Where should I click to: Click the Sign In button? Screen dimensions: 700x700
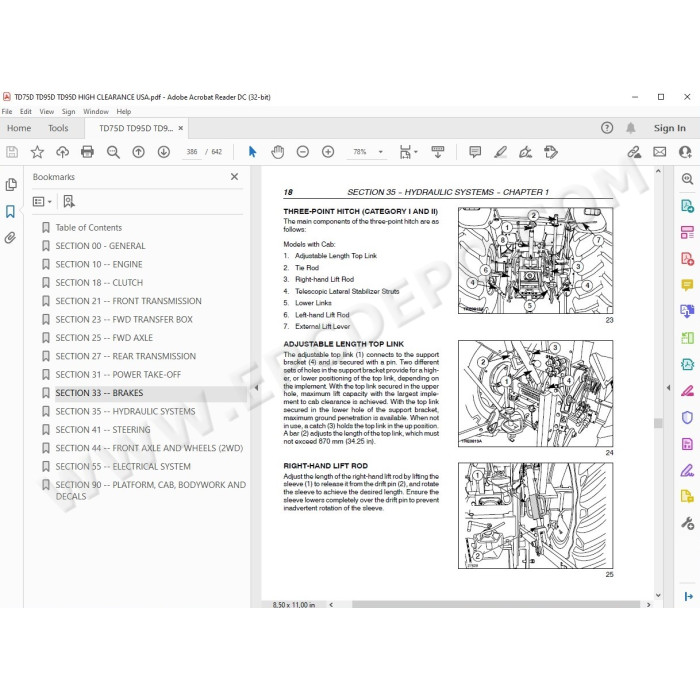click(670, 128)
